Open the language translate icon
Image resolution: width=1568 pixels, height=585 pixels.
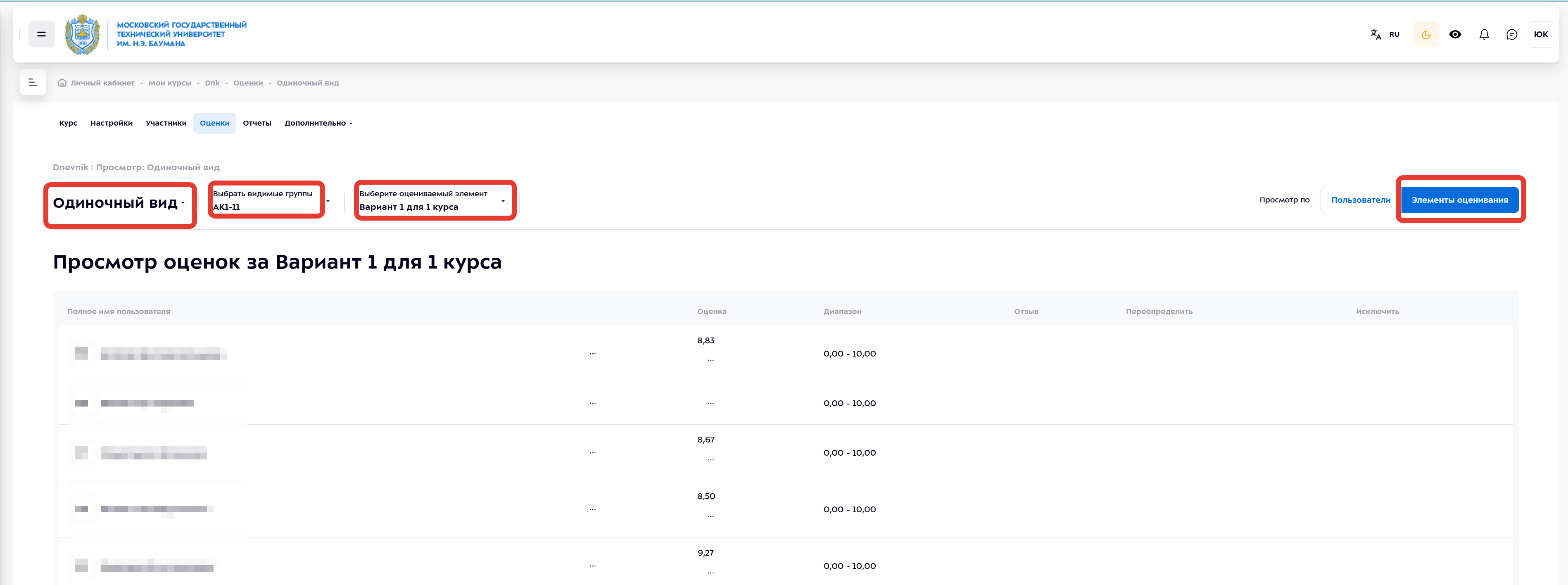[x=1375, y=35]
